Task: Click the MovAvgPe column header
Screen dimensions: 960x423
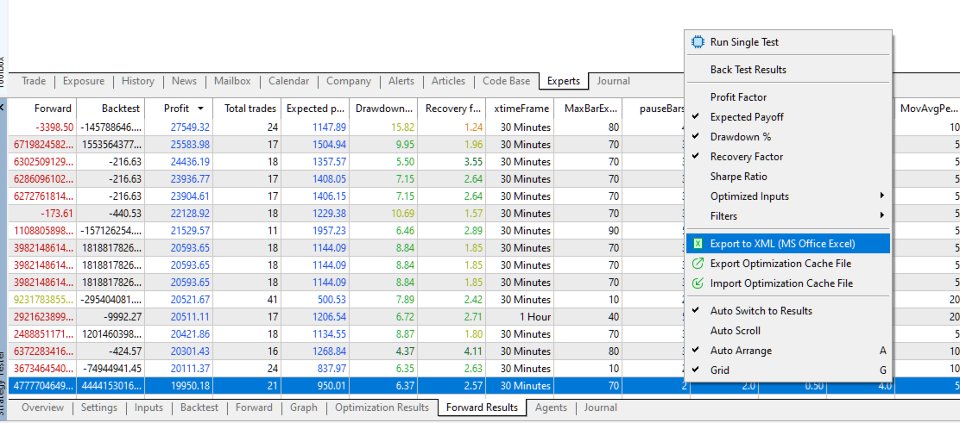Action: tap(928, 109)
